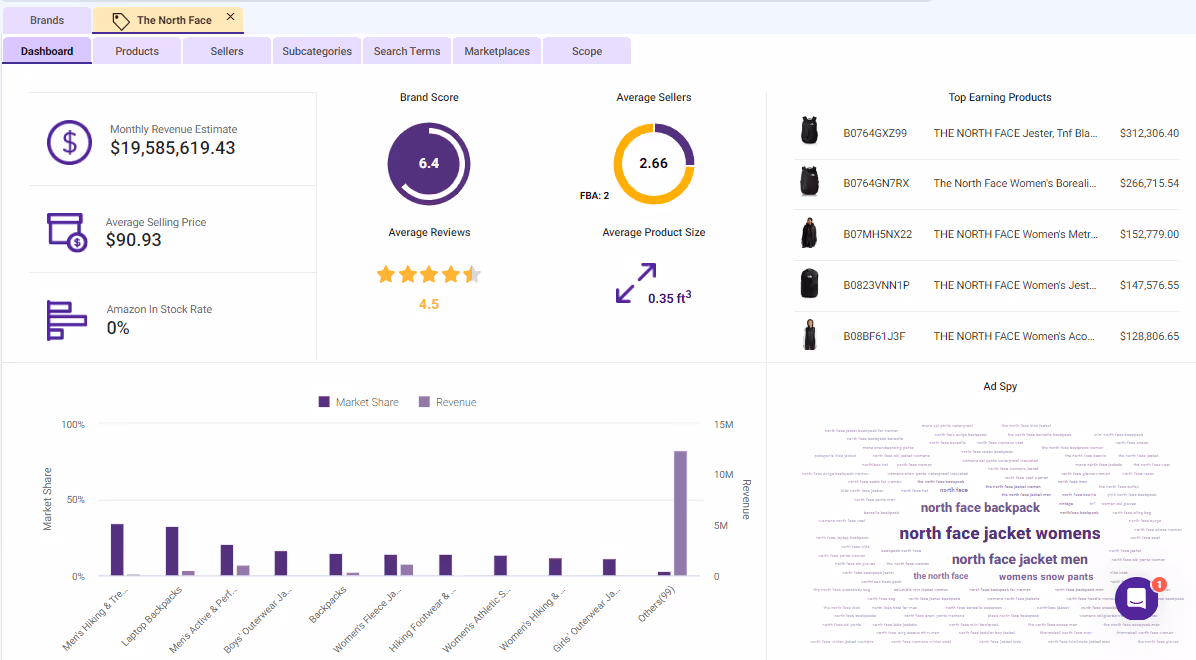The width and height of the screenshot is (1196, 660).
Task: Click ASIN B08BF61J3F
Action: (874, 336)
